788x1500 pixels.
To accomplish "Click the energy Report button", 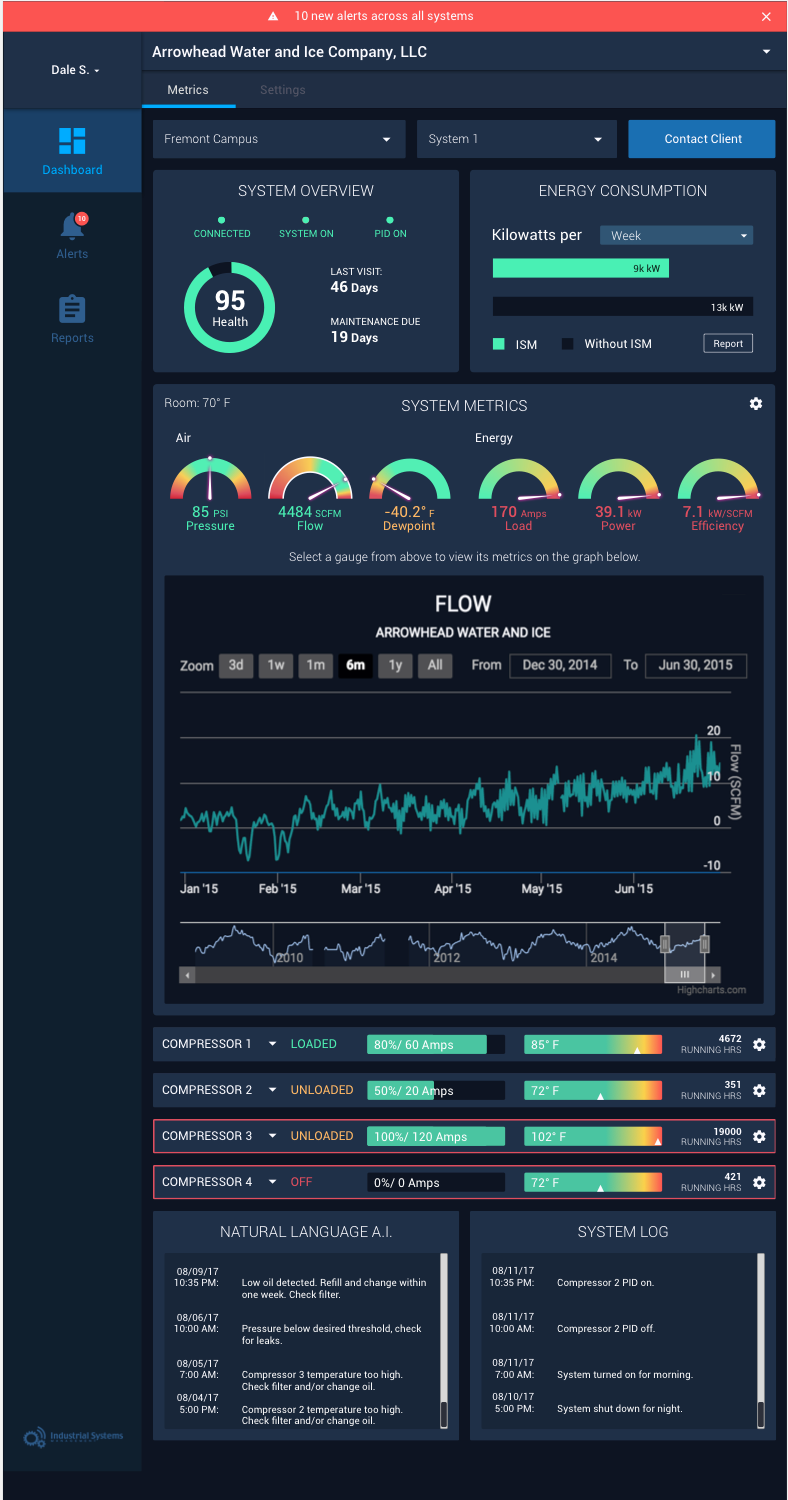I will [x=727, y=344].
